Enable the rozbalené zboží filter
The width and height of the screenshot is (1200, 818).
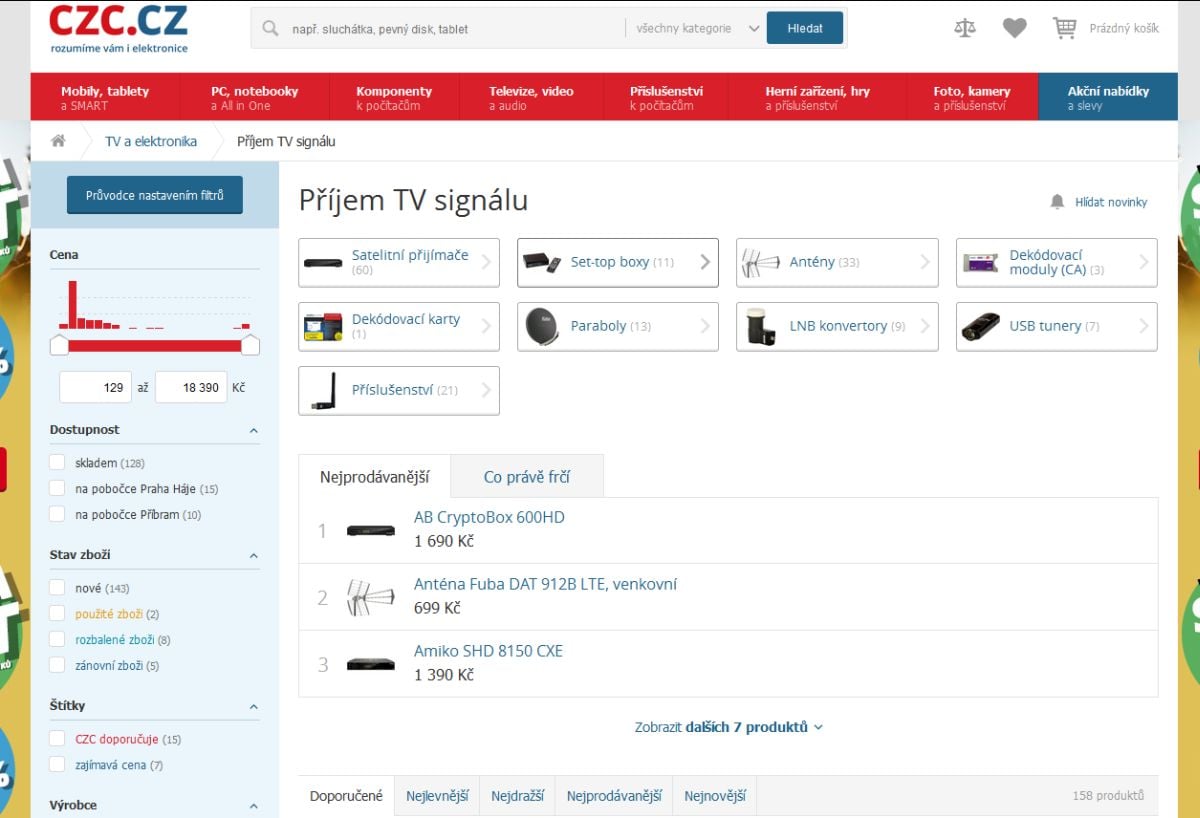click(58, 640)
